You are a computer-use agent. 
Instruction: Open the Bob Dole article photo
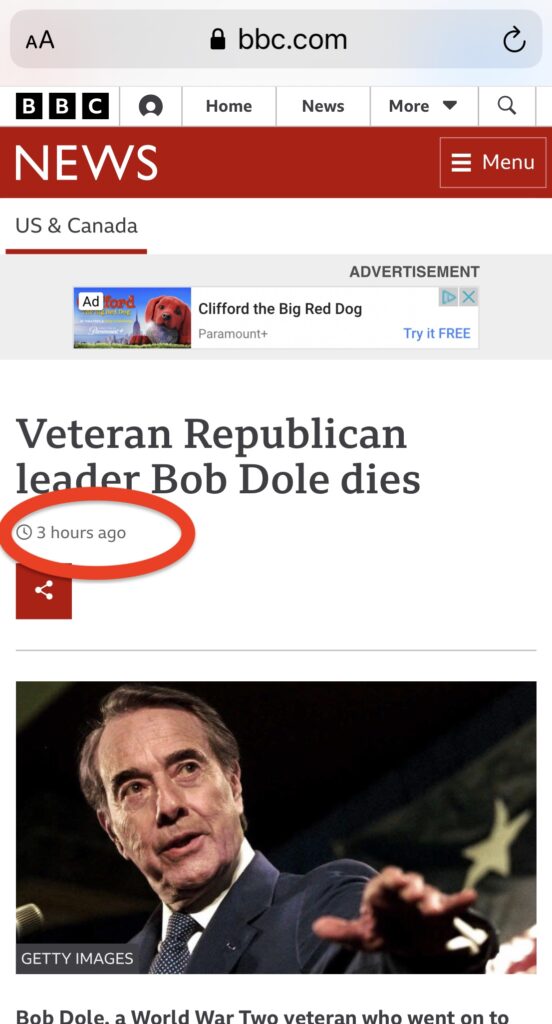[276, 827]
